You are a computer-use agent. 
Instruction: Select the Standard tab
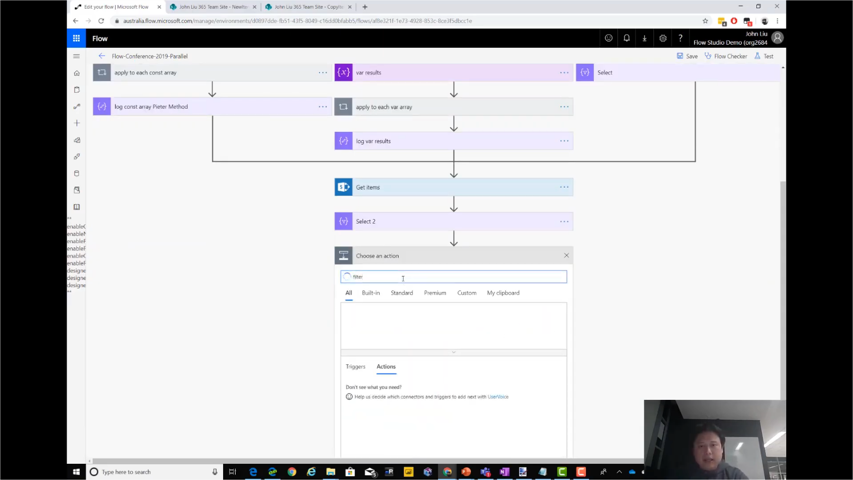(x=401, y=293)
